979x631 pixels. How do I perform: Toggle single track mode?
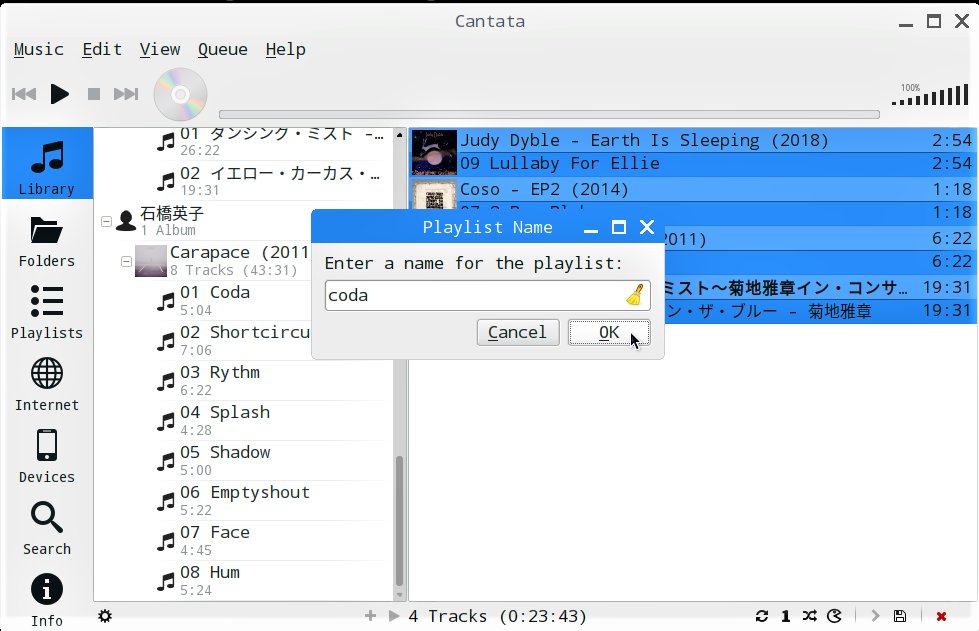pyautogui.click(x=785, y=617)
